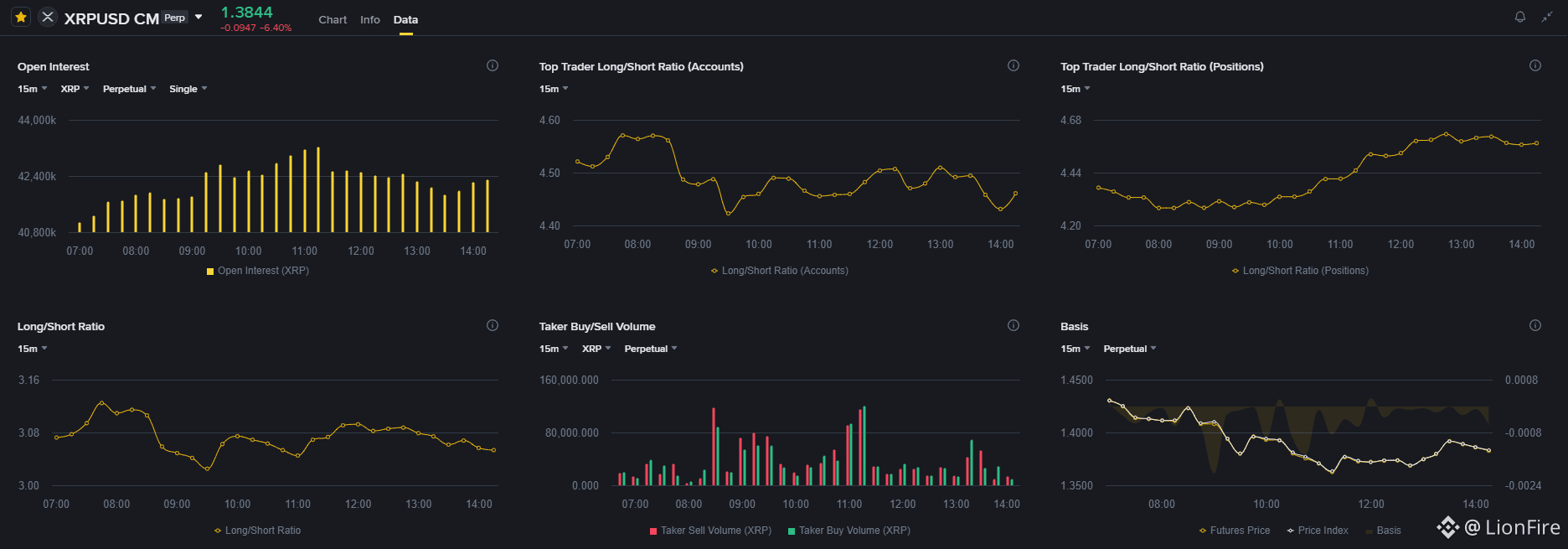Click the 0.0008 basis axis label
Viewport: 1568px width, 549px height.
(x=1521, y=381)
